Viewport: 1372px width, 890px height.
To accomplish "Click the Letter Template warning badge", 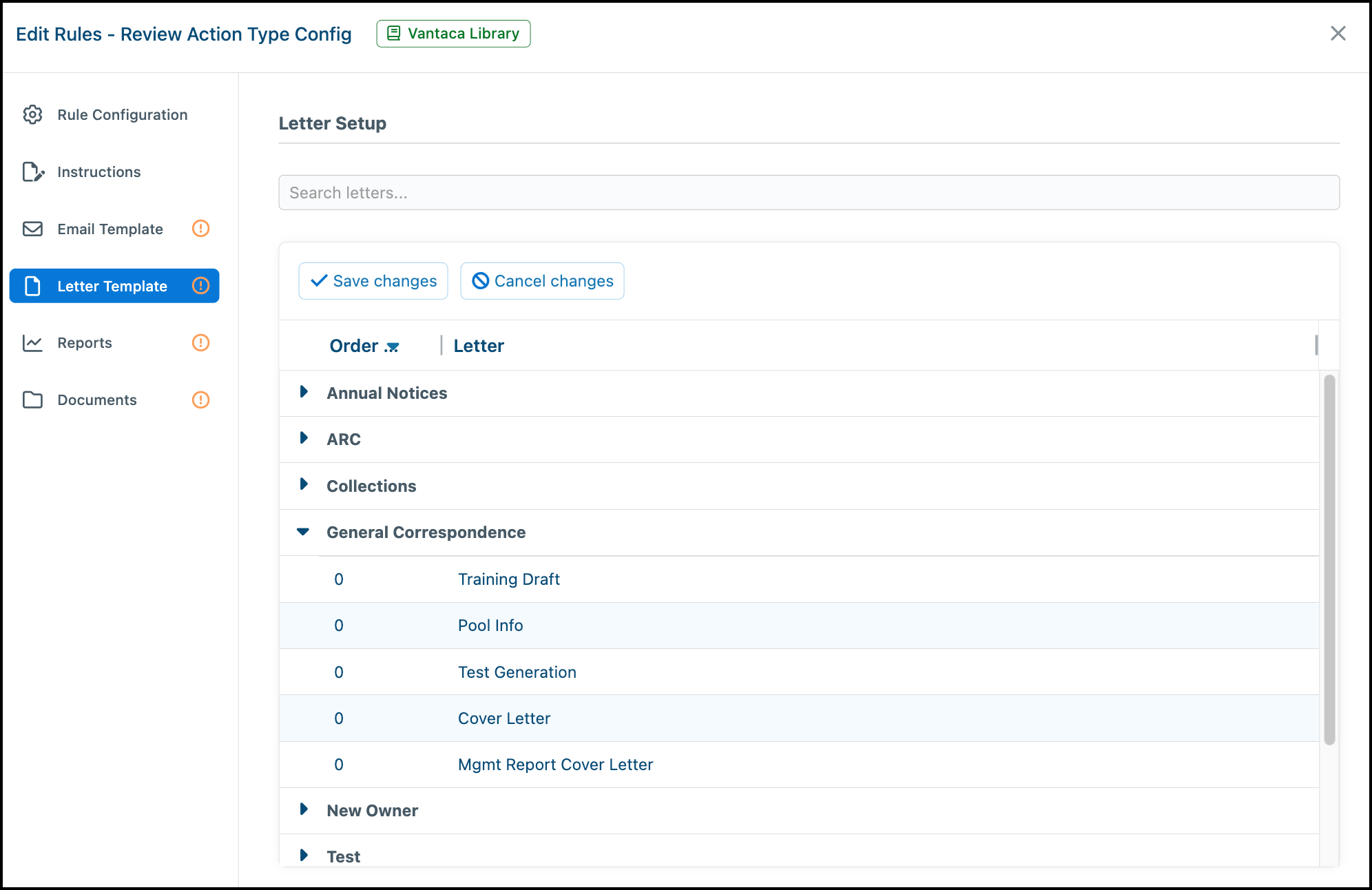I will [x=200, y=285].
